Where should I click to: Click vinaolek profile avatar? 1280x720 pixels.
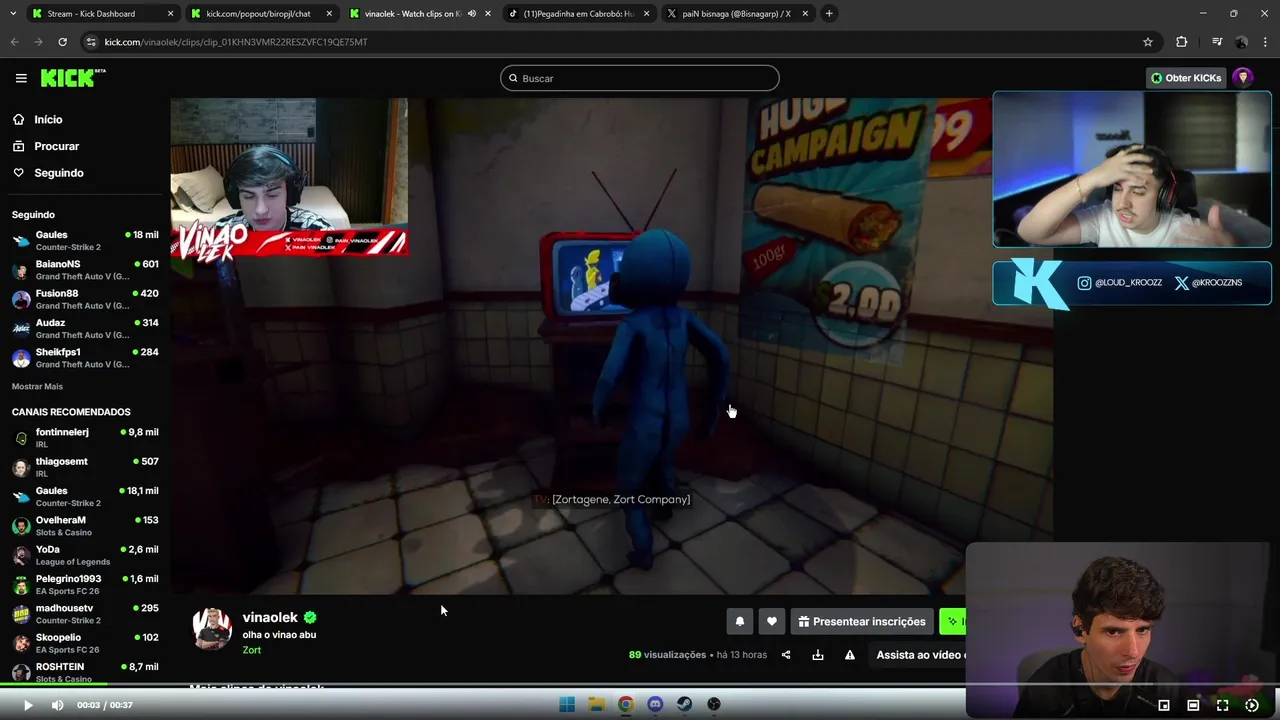pyautogui.click(x=212, y=628)
